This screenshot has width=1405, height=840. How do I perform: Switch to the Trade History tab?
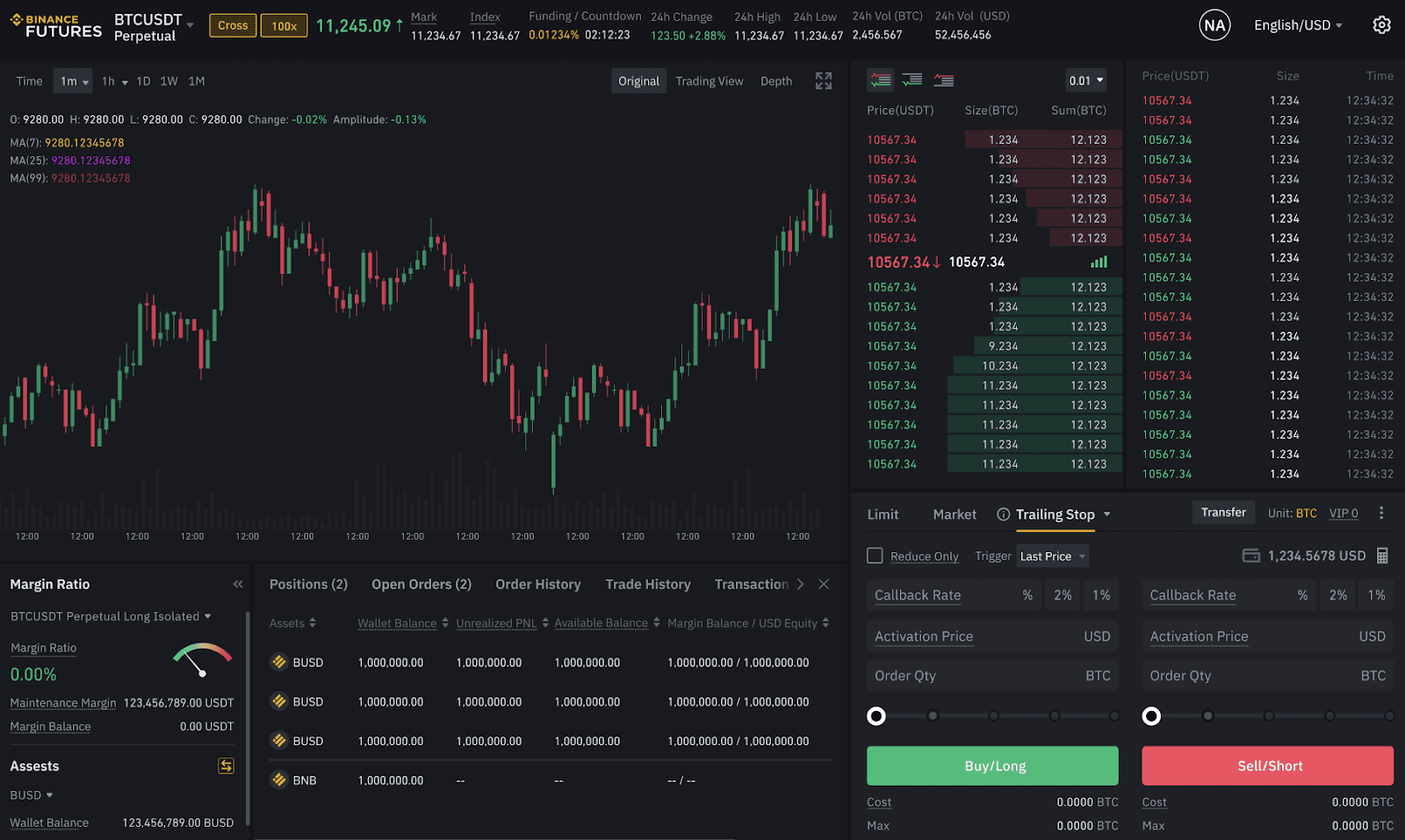(x=648, y=584)
